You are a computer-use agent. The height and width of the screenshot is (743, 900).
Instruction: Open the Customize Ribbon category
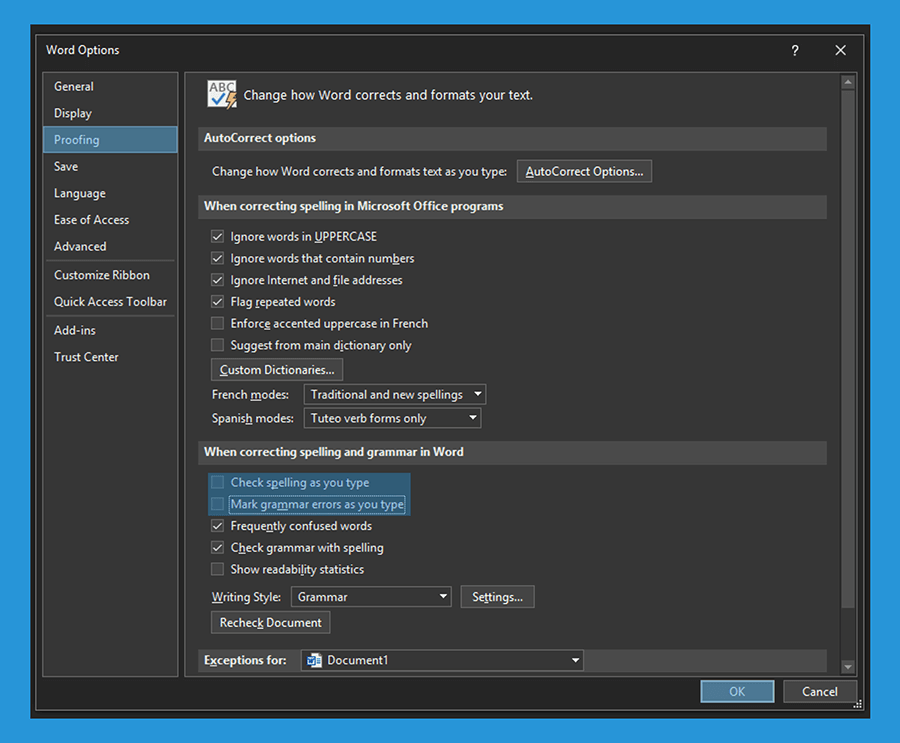coord(110,275)
